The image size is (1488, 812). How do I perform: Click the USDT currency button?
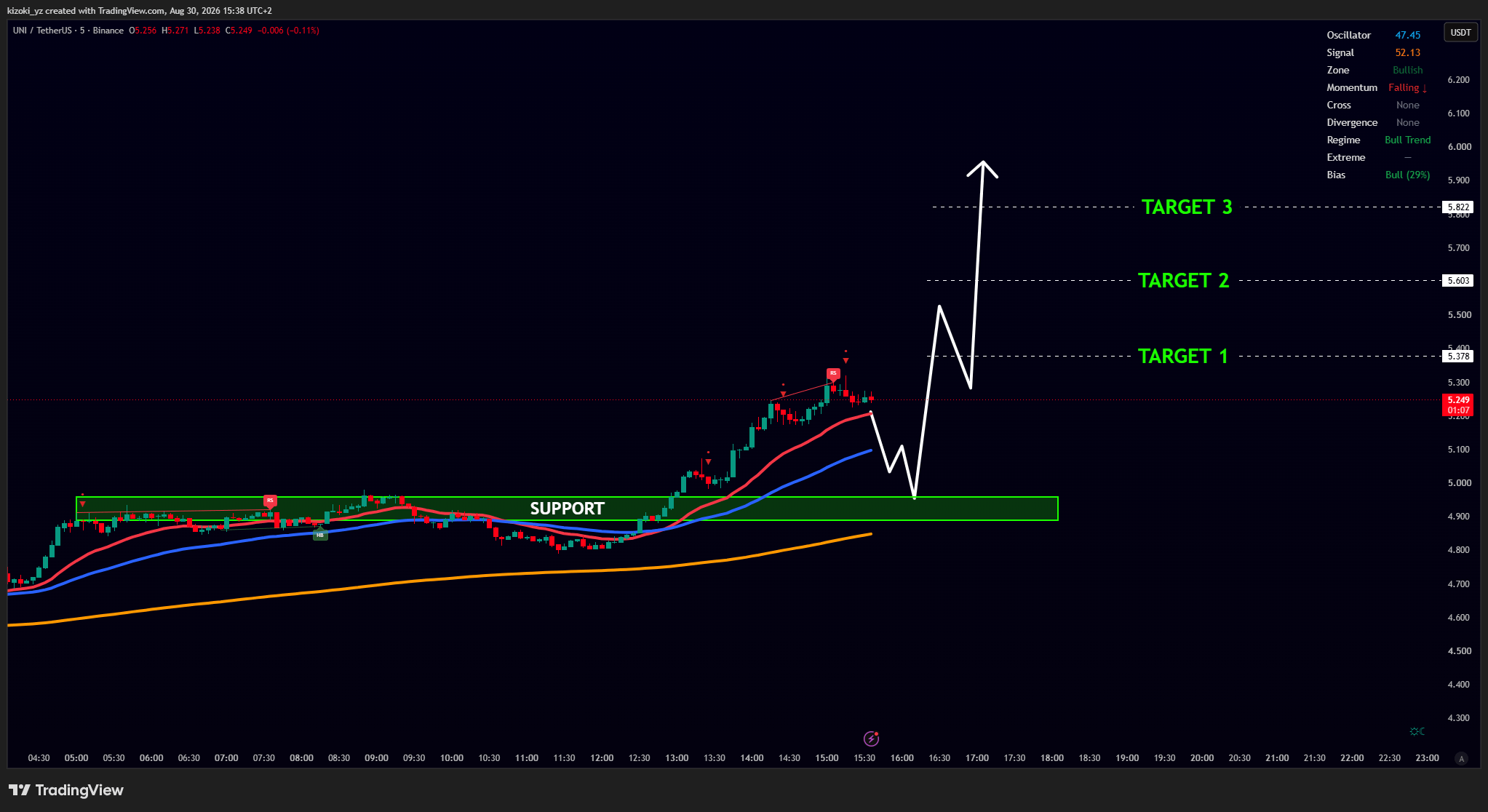1460,33
